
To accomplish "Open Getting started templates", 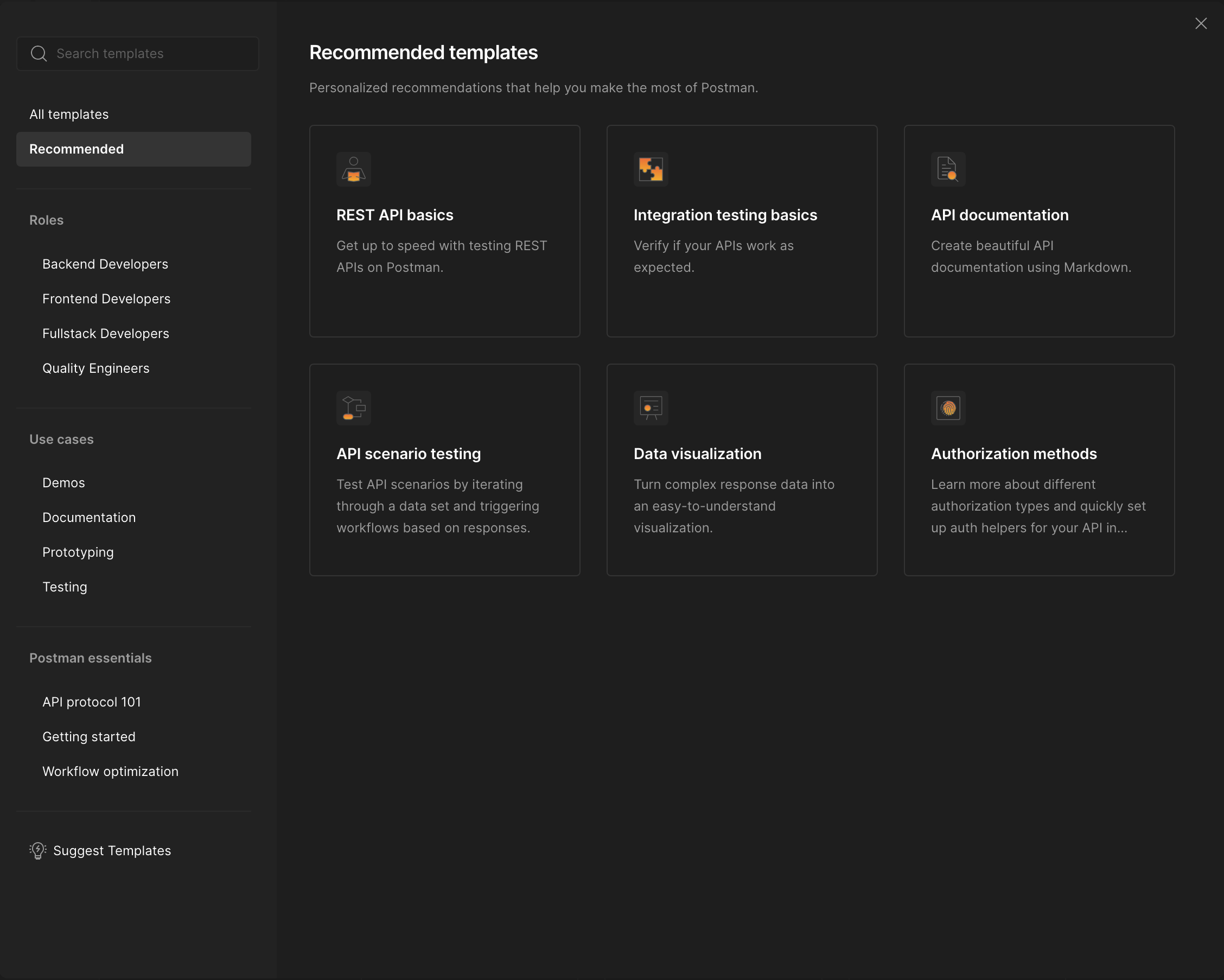I will pos(89,736).
